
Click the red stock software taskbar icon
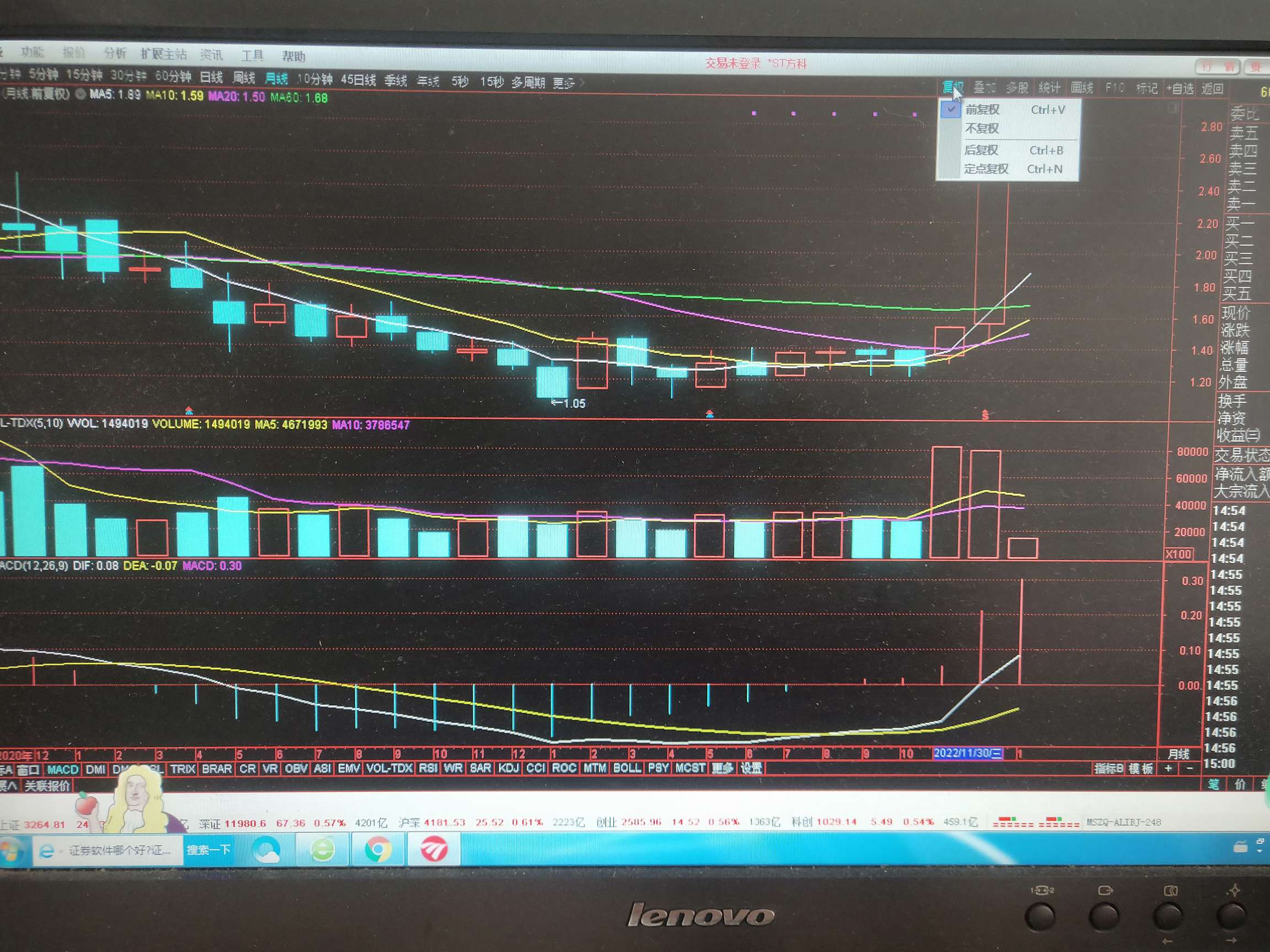coord(433,850)
